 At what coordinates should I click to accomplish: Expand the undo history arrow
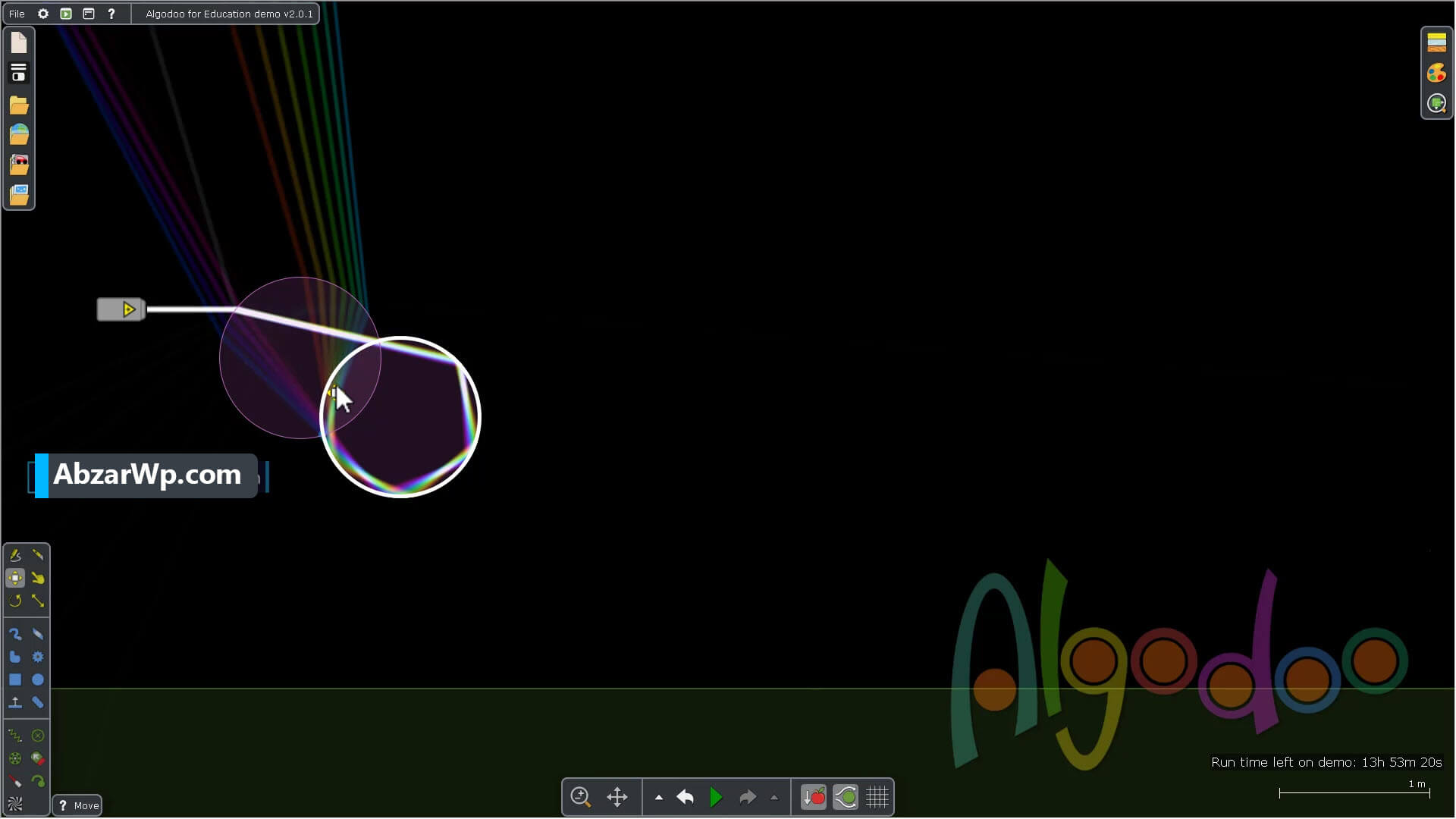pyautogui.click(x=659, y=798)
